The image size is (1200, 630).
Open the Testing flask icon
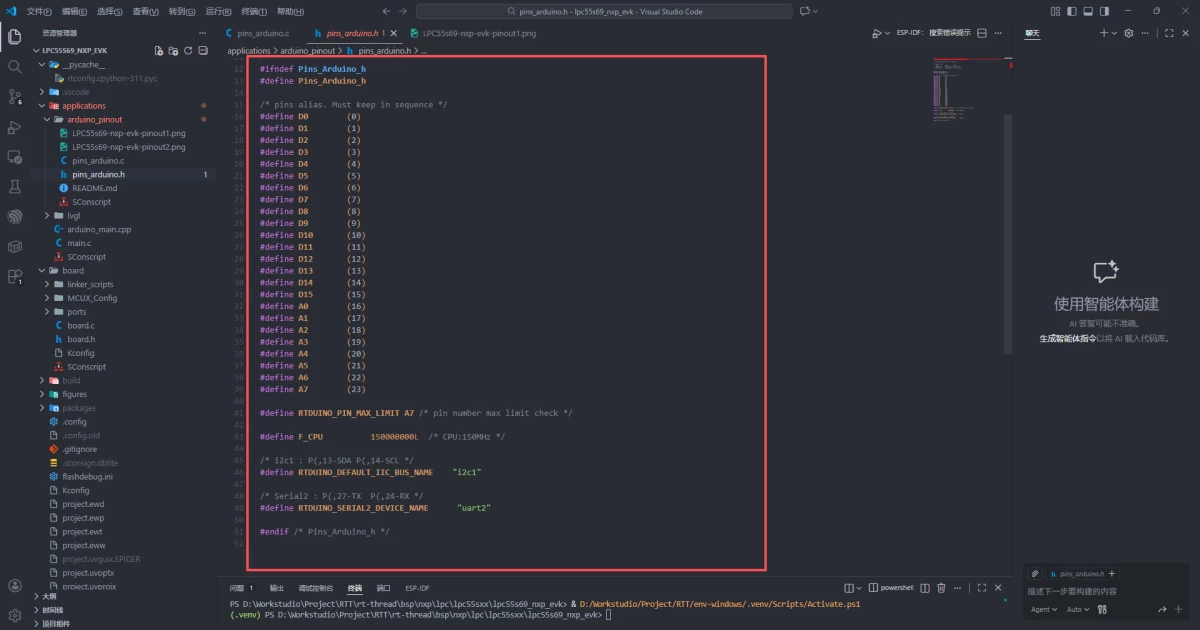pos(14,187)
